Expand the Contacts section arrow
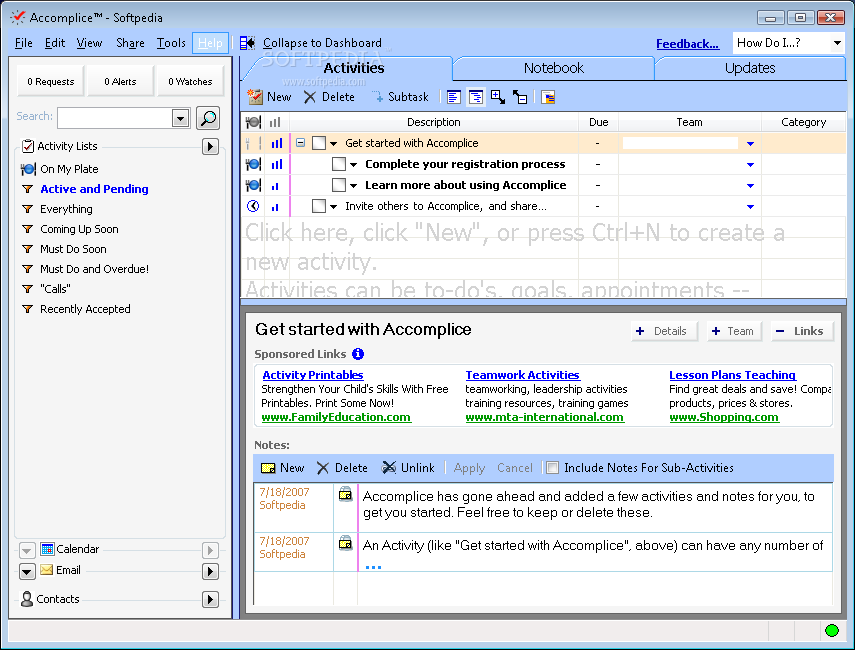This screenshot has height=650, width=855. 210,599
